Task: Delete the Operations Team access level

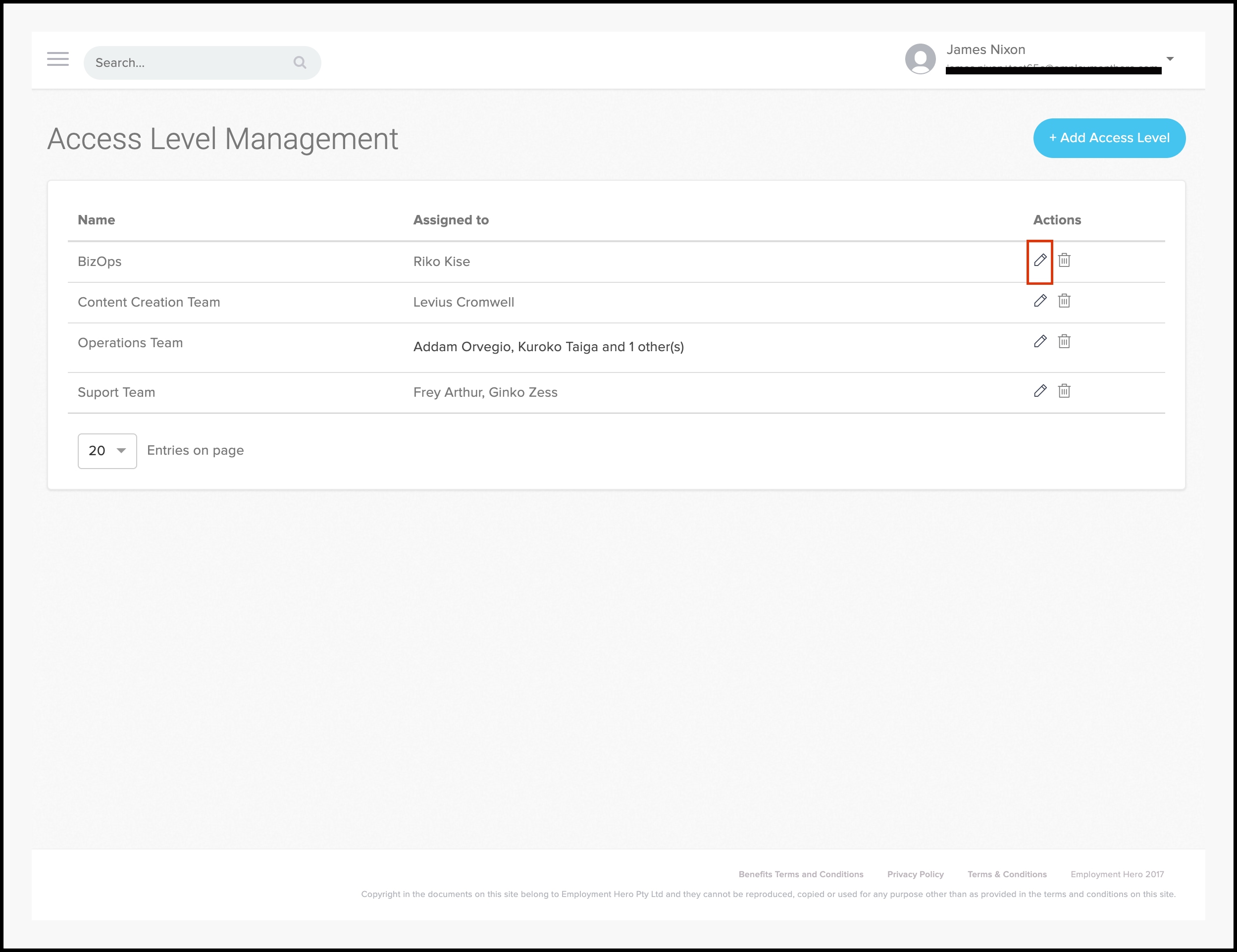Action: coord(1064,342)
